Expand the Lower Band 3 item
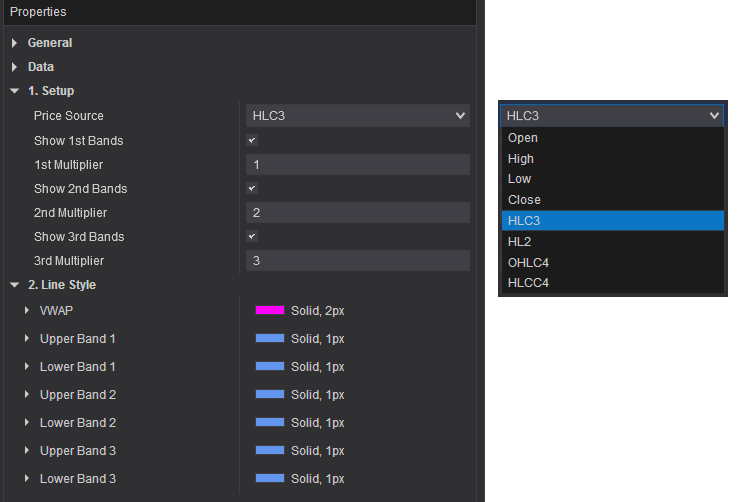Viewport: 738px width, 502px height. [x=27, y=479]
